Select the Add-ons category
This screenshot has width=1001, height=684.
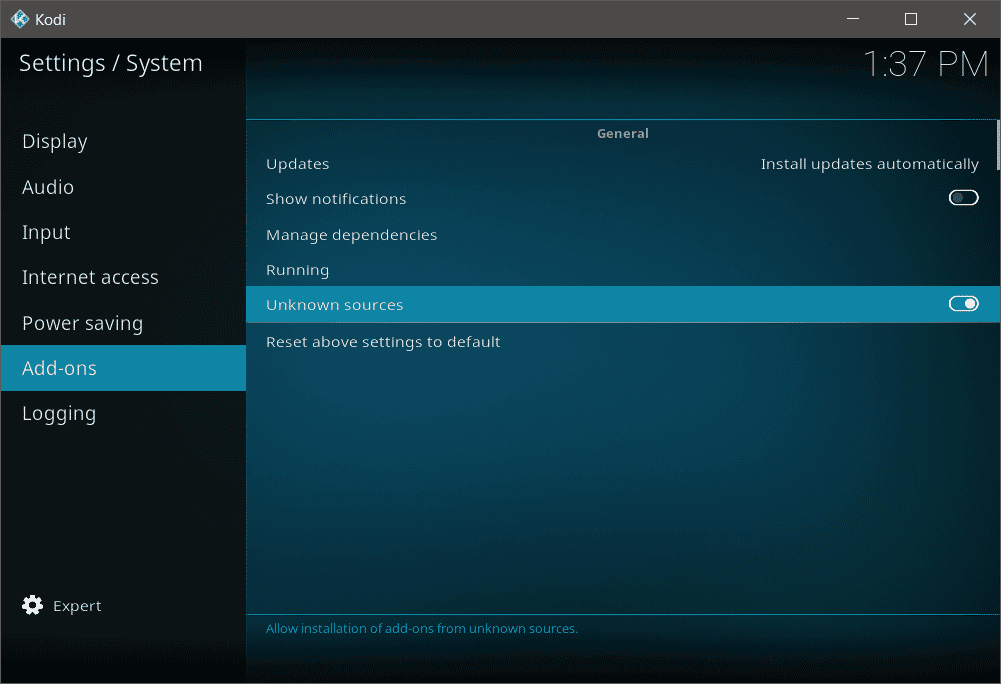coord(123,368)
